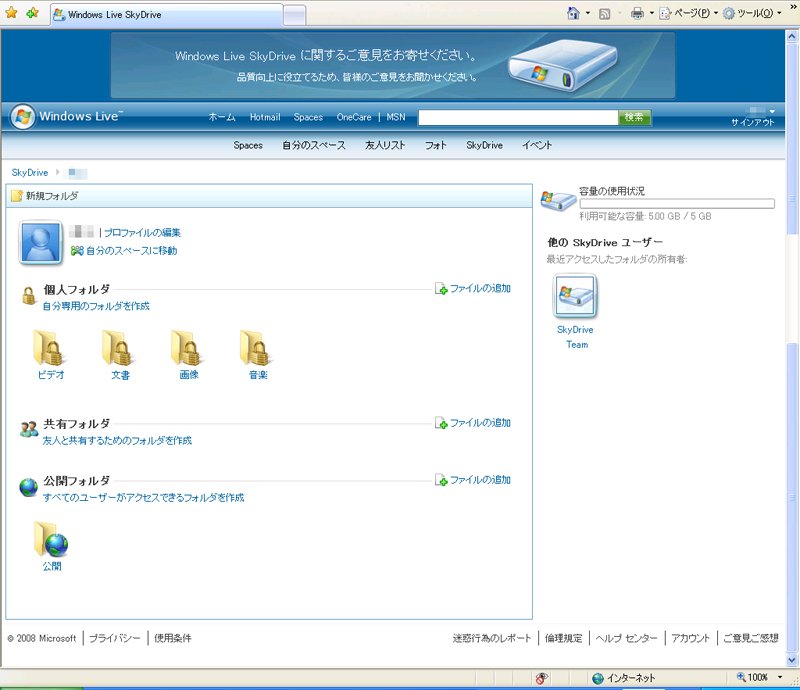Click the プロファイルの編集 link
The height and width of the screenshot is (690, 800).
[142, 233]
